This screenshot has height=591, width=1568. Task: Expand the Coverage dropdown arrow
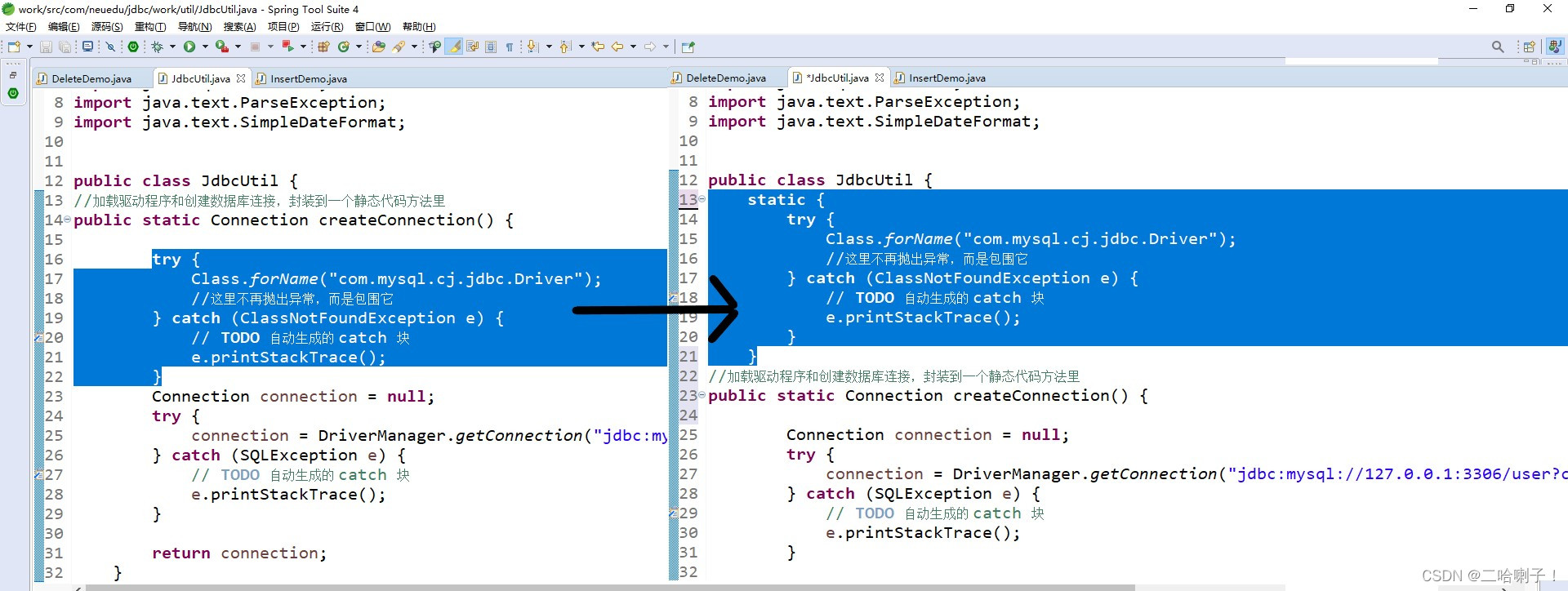[238, 47]
